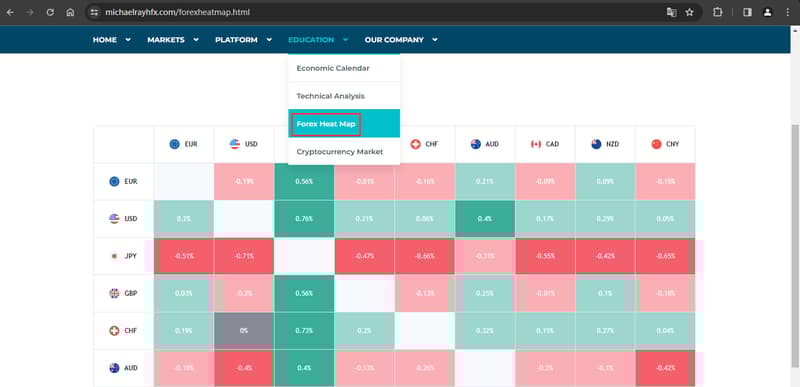The image size is (800, 387).
Task: Select Forex Heat Map from dropdown
Action: (344, 123)
